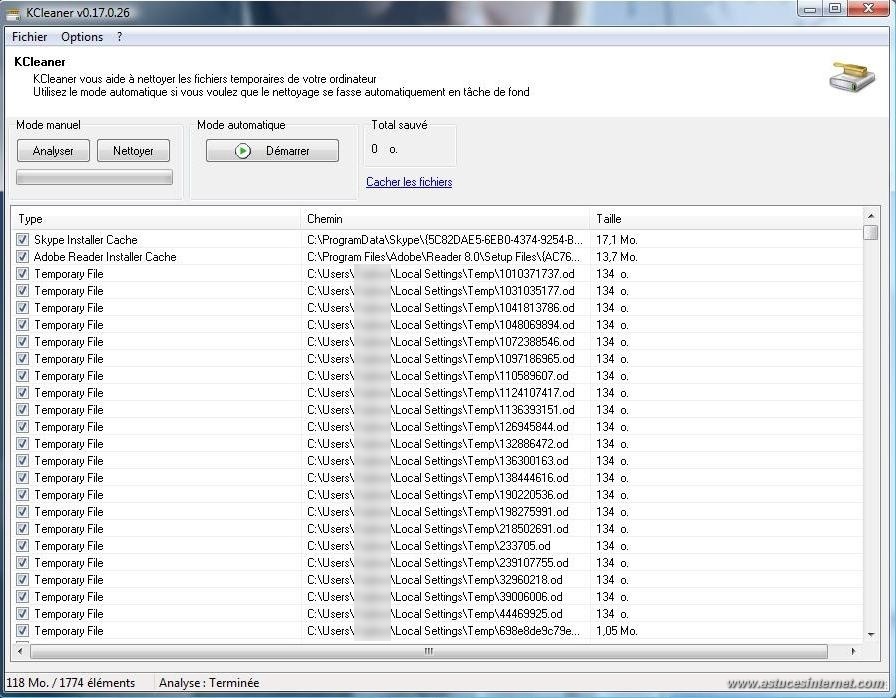The height and width of the screenshot is (698, 896).
Task: Click path ending Temp\698e8de9c79e...
Action: click(443, 631)
